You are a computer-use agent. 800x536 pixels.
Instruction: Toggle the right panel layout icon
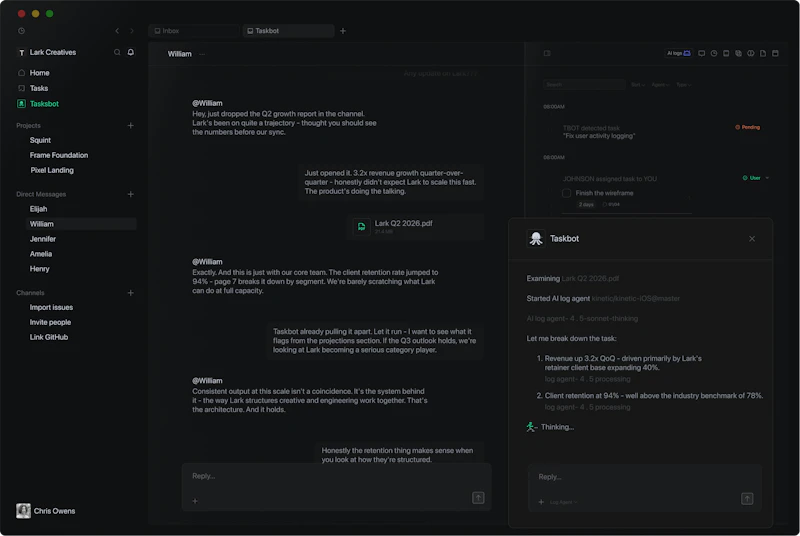tap(547, 53)
